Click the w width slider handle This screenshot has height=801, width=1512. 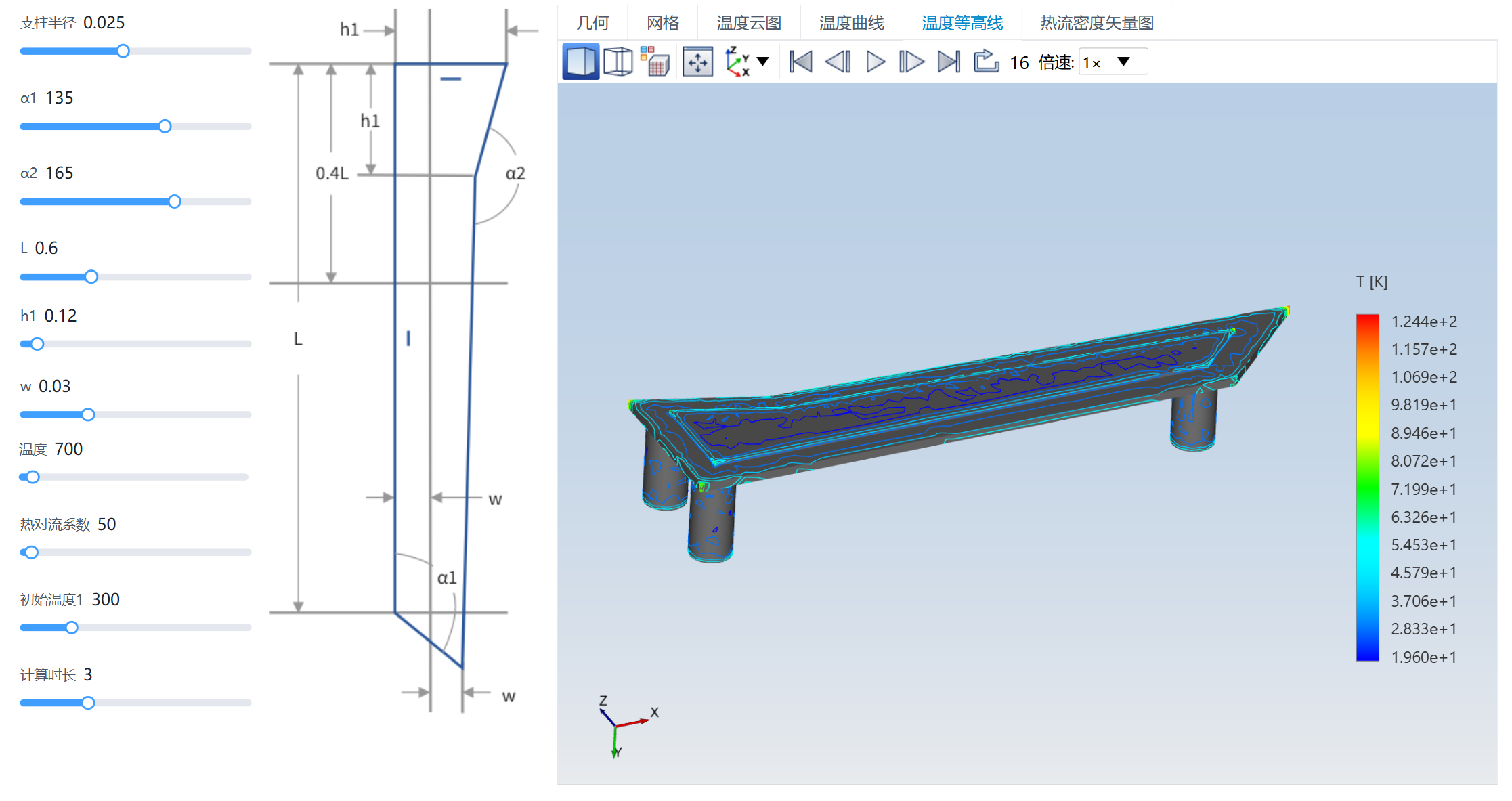(88, 415)
